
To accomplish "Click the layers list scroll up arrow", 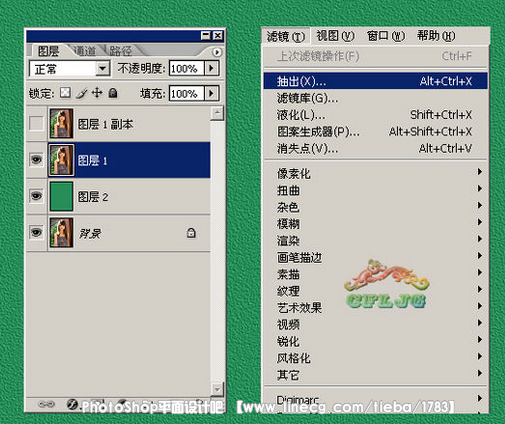I will pos(217,113).
